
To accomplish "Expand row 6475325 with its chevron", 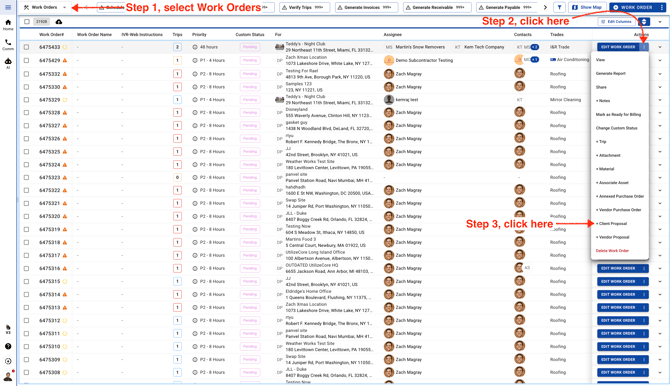I will pos(660,152).
